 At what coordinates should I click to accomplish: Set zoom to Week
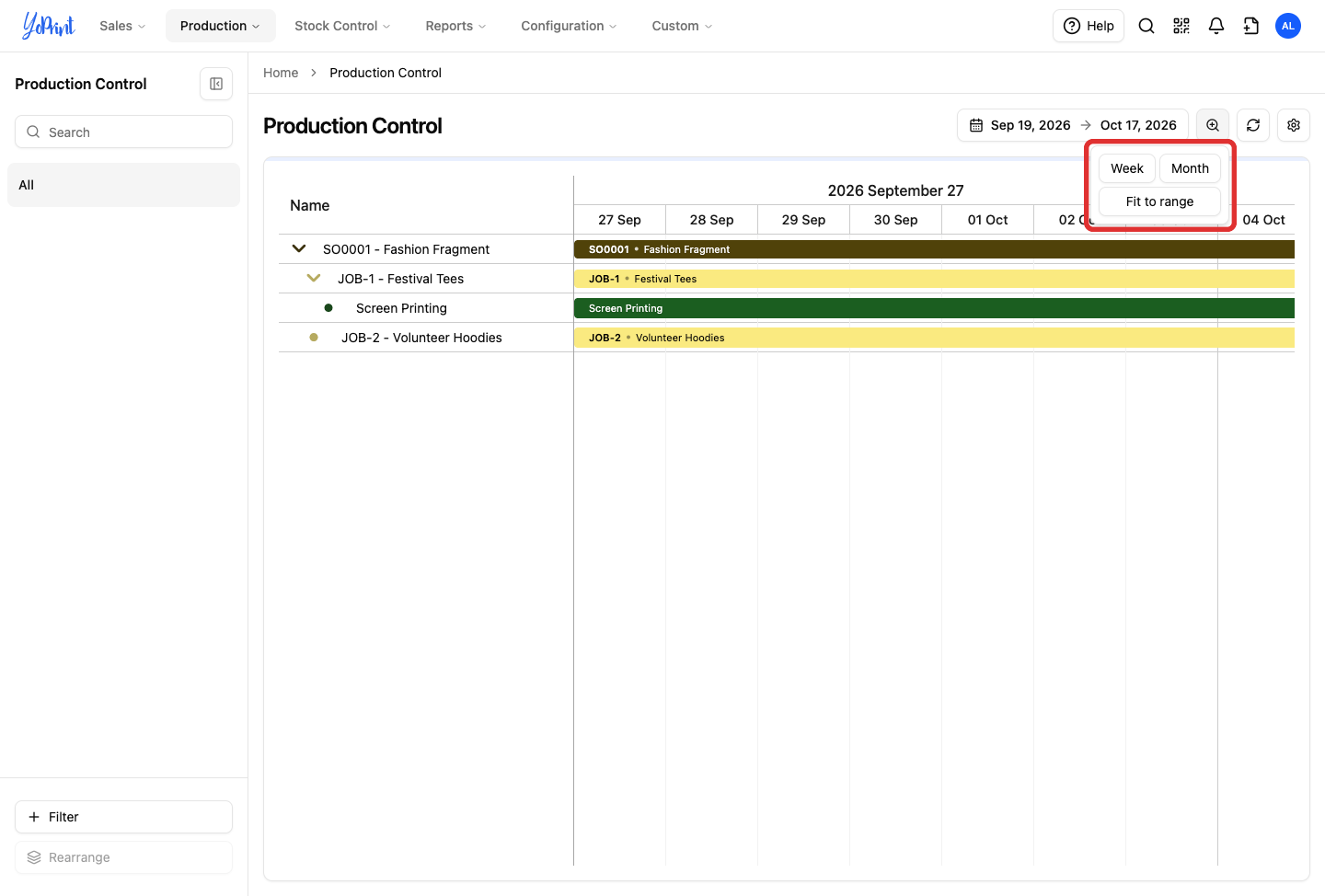1127,168
